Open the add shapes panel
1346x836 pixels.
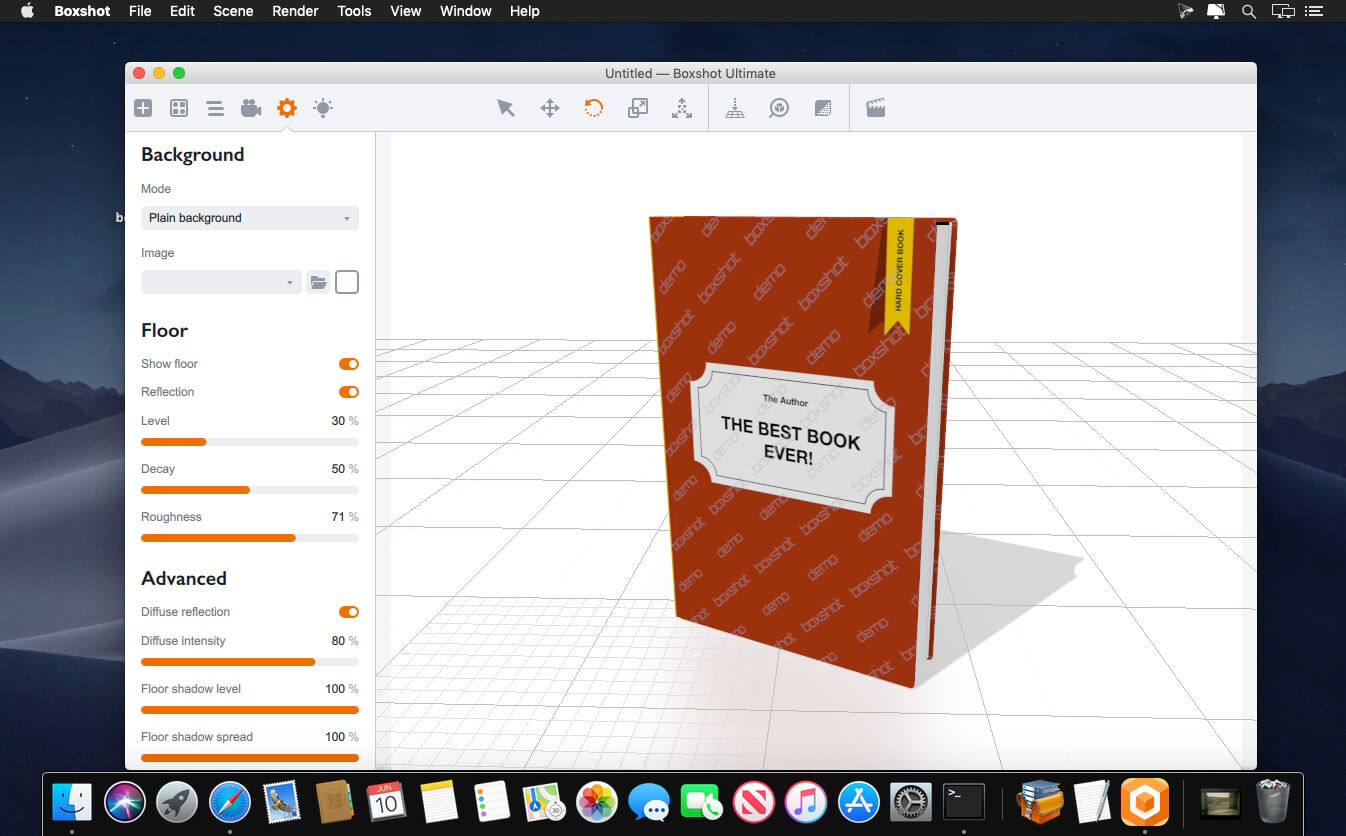143,108
